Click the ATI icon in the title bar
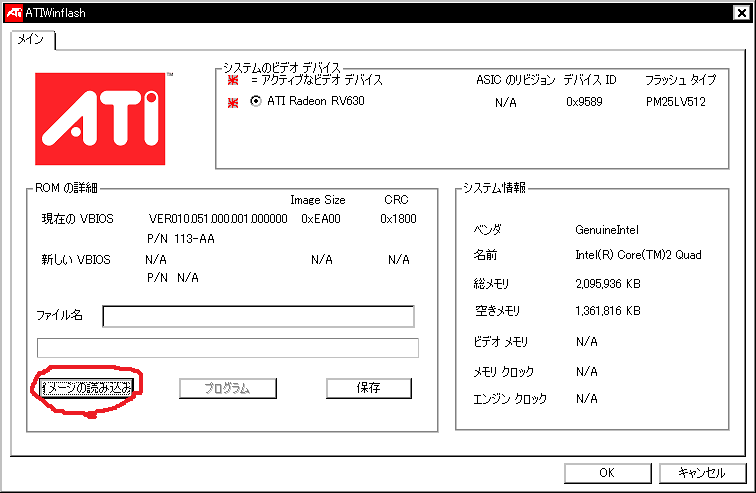This screenshot has height=493, width=756. (x=14, y=13)
